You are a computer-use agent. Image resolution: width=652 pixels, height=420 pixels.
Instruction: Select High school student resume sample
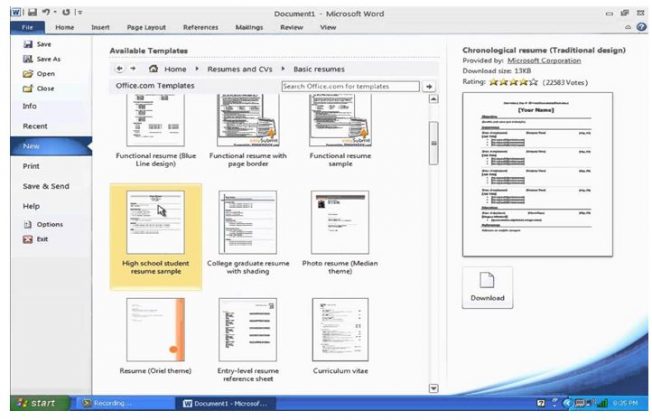coord(156,236)
